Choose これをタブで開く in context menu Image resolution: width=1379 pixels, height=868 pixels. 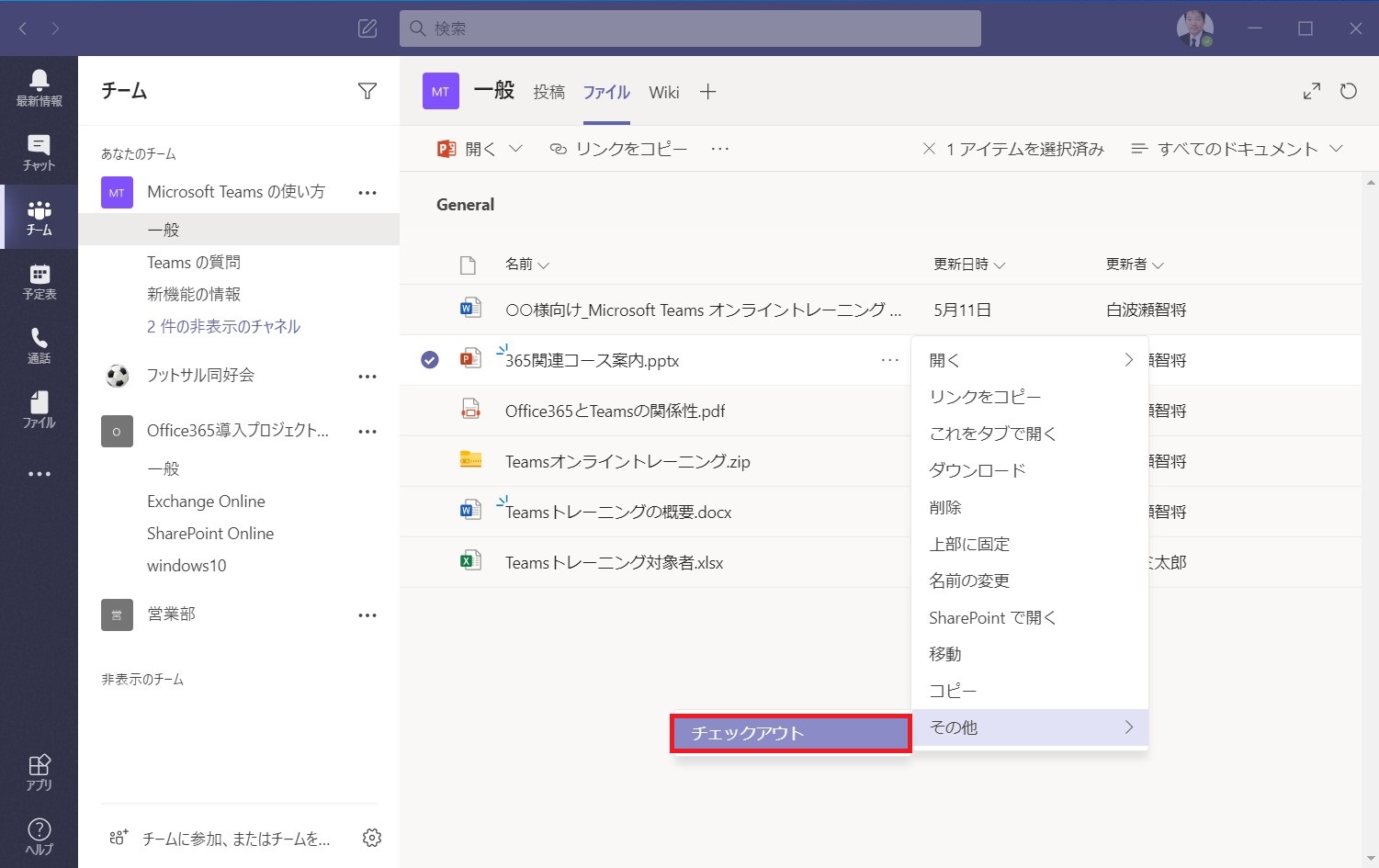pyautogui.click(x=1030, y=434)
